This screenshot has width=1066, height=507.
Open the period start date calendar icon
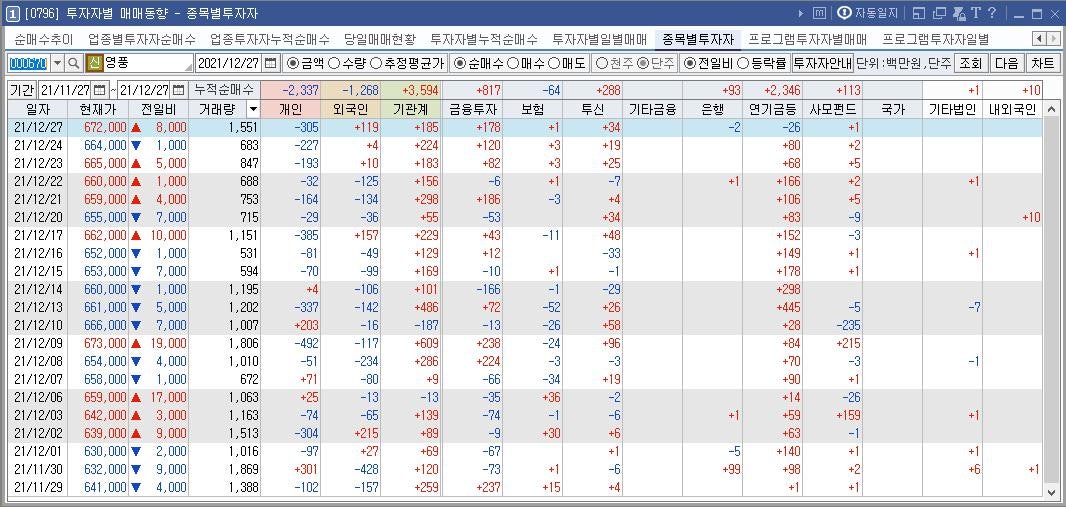99,90
